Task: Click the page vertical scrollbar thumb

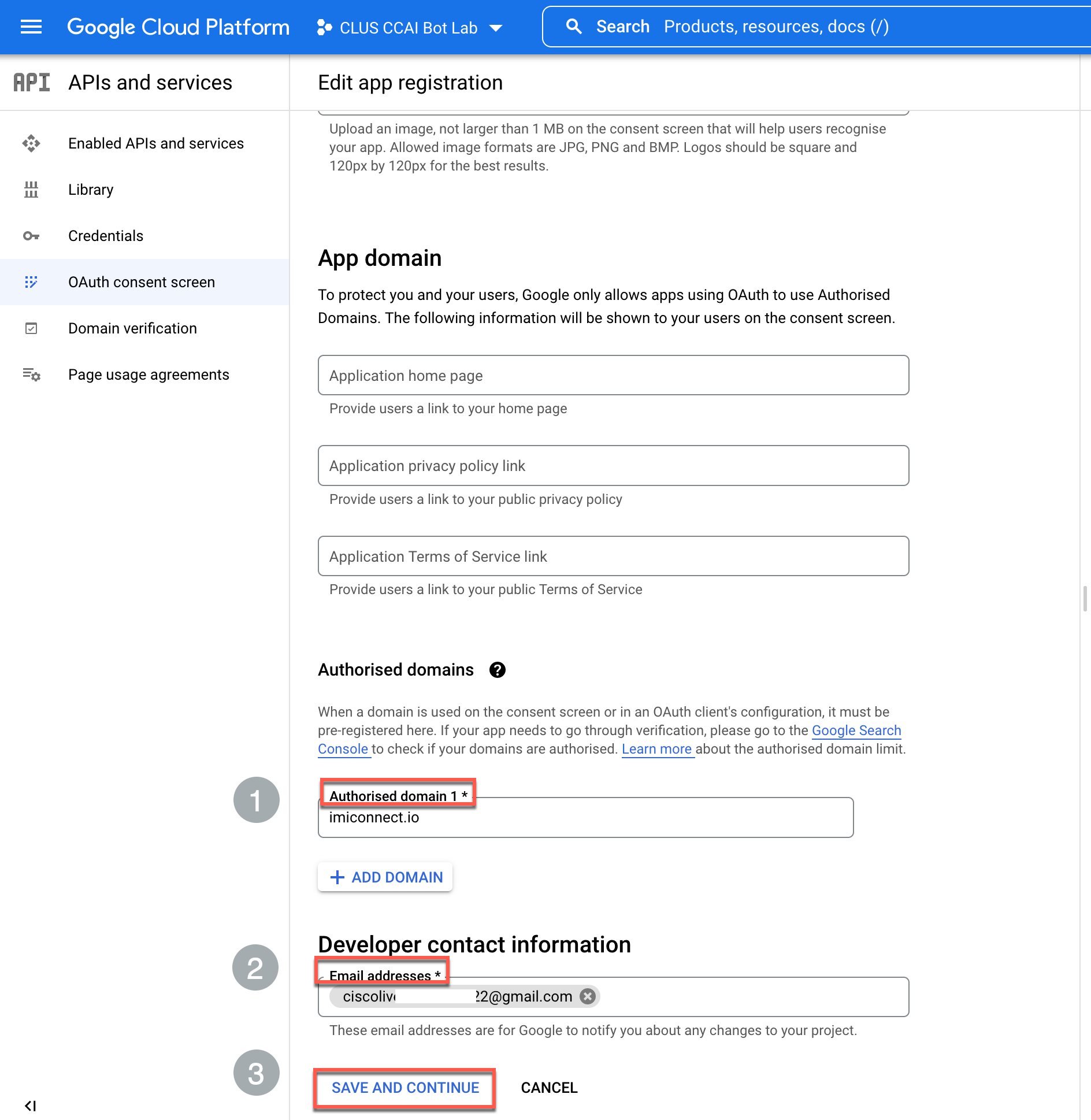Action: click(1085, 599)
